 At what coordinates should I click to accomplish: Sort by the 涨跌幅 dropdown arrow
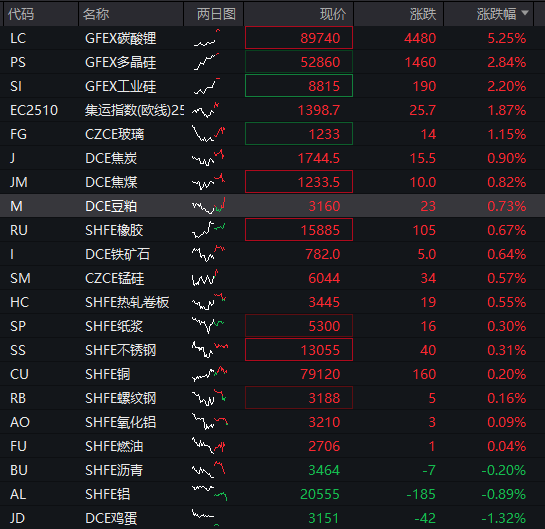[525, 13]
